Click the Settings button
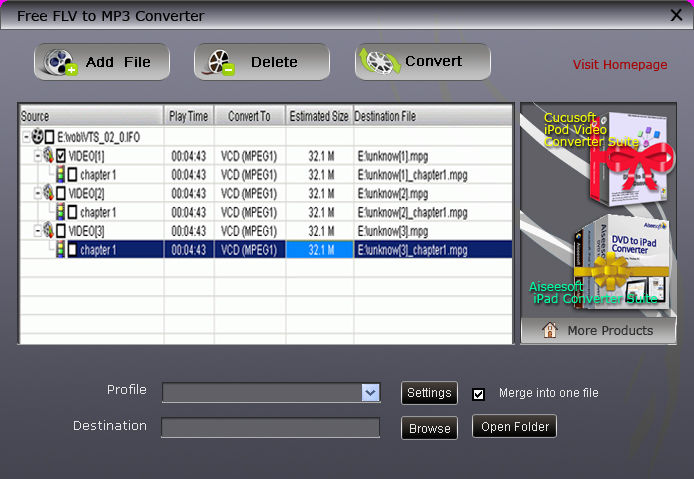The image size is (694, 479). [x=429, y=393]
